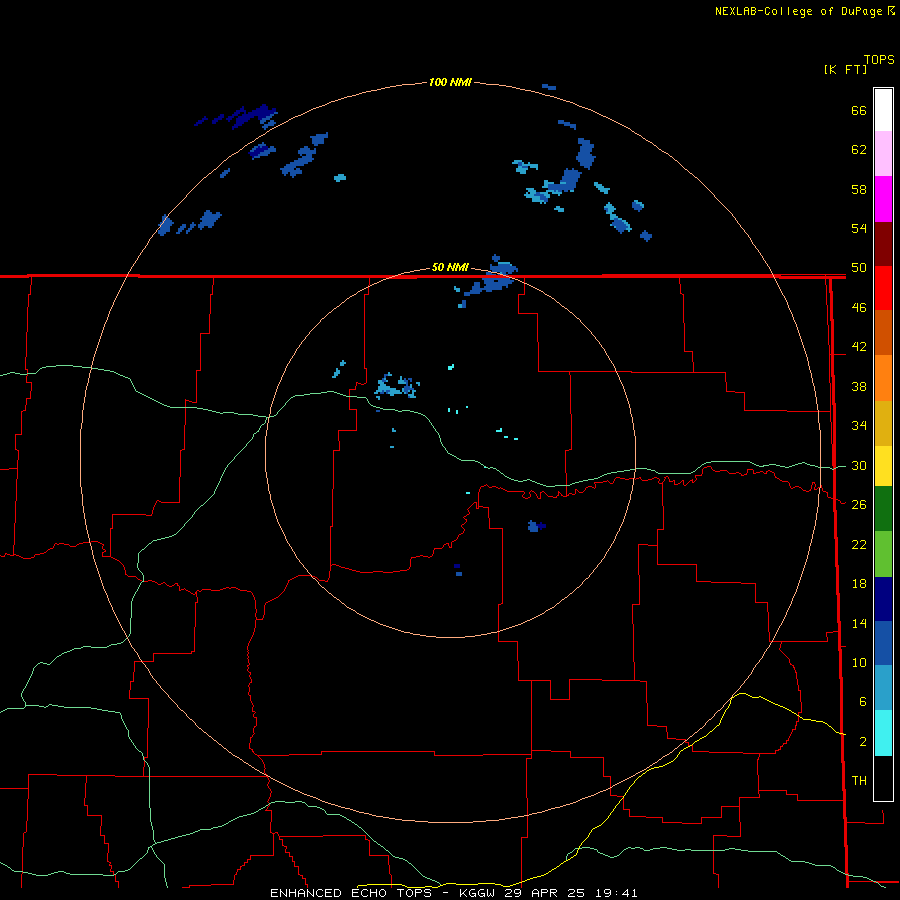Click the white 66 kft legend color
900x900 pixels.
tap(883, 110)
